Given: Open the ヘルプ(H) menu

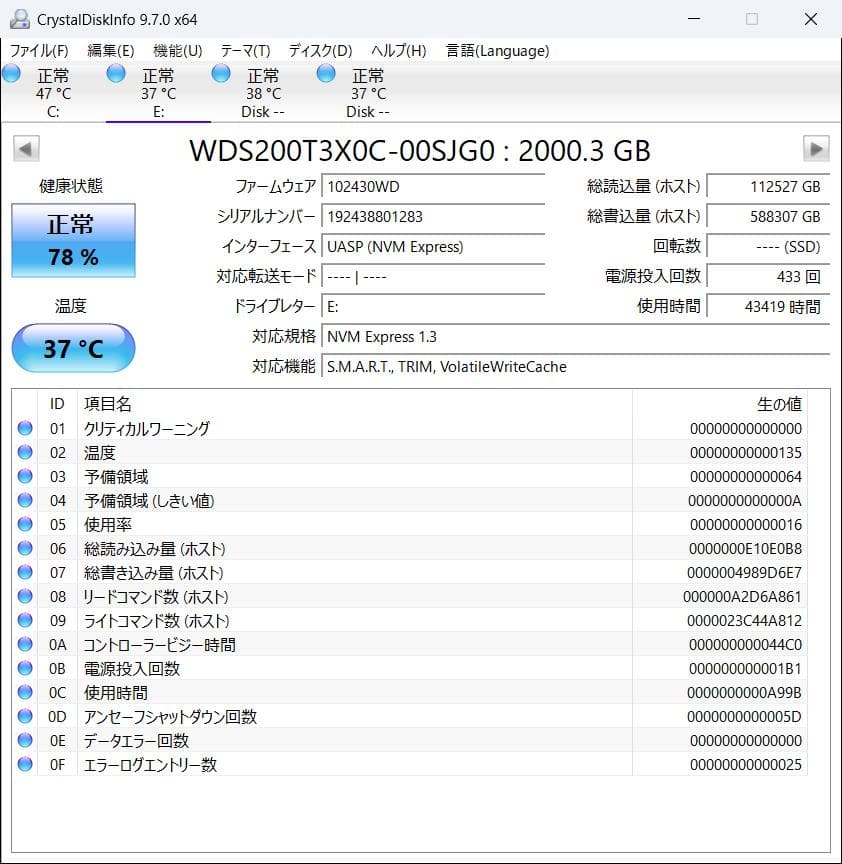Looking at the screenshot, I should [399, 50].
